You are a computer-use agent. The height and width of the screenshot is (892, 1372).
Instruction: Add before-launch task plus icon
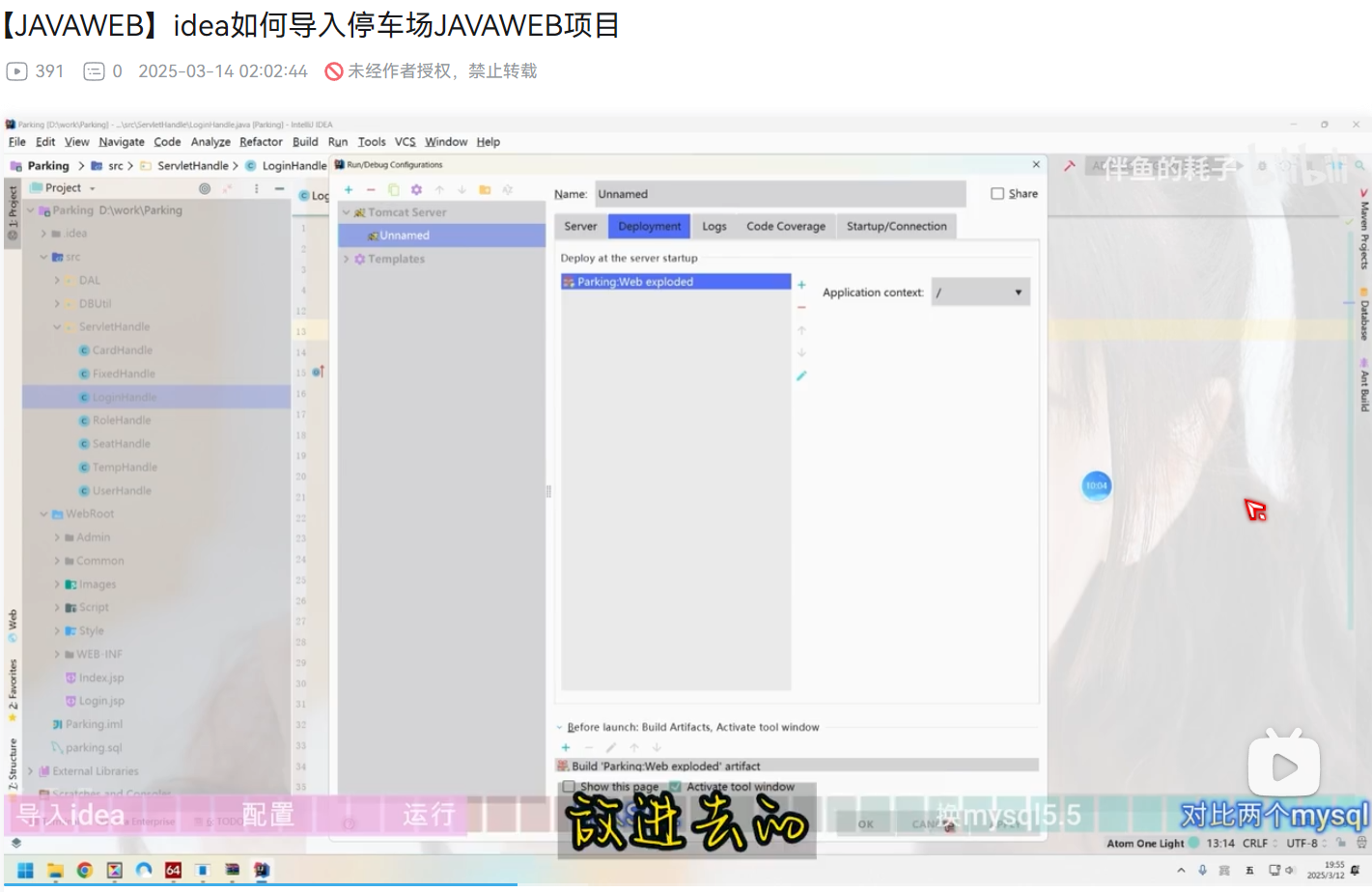point(566,747)
